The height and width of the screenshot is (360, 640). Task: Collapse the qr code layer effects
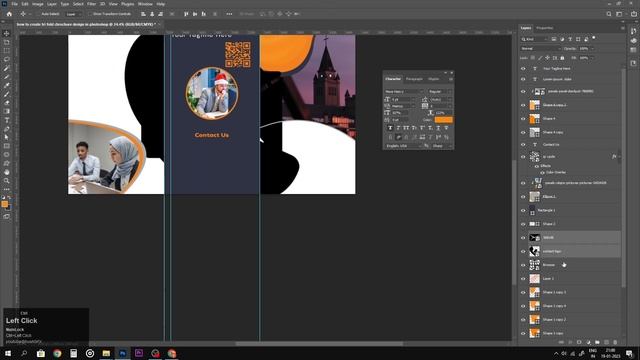(619, 157)
